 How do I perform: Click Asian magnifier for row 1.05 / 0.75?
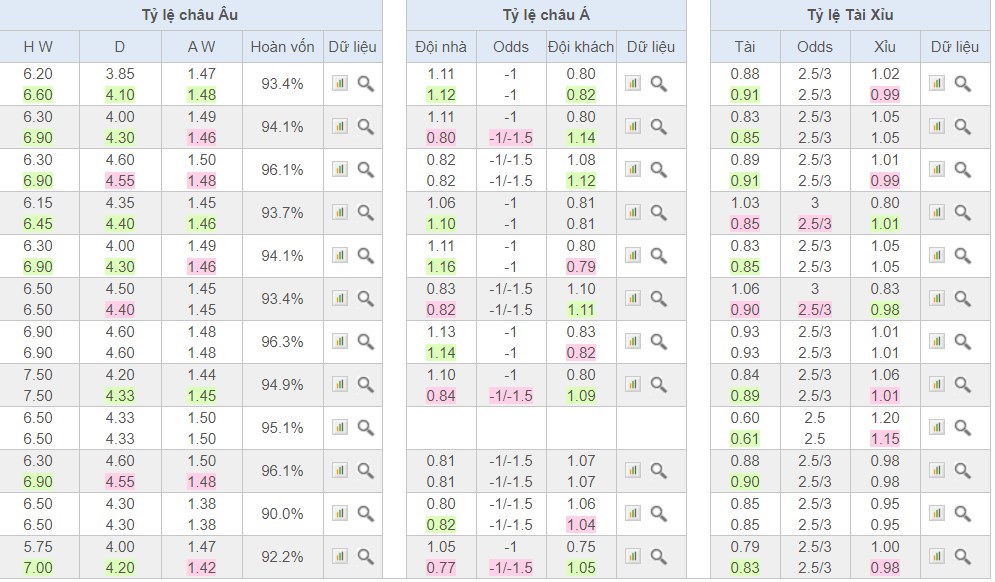pyautogui.click(x=659, y=557)
